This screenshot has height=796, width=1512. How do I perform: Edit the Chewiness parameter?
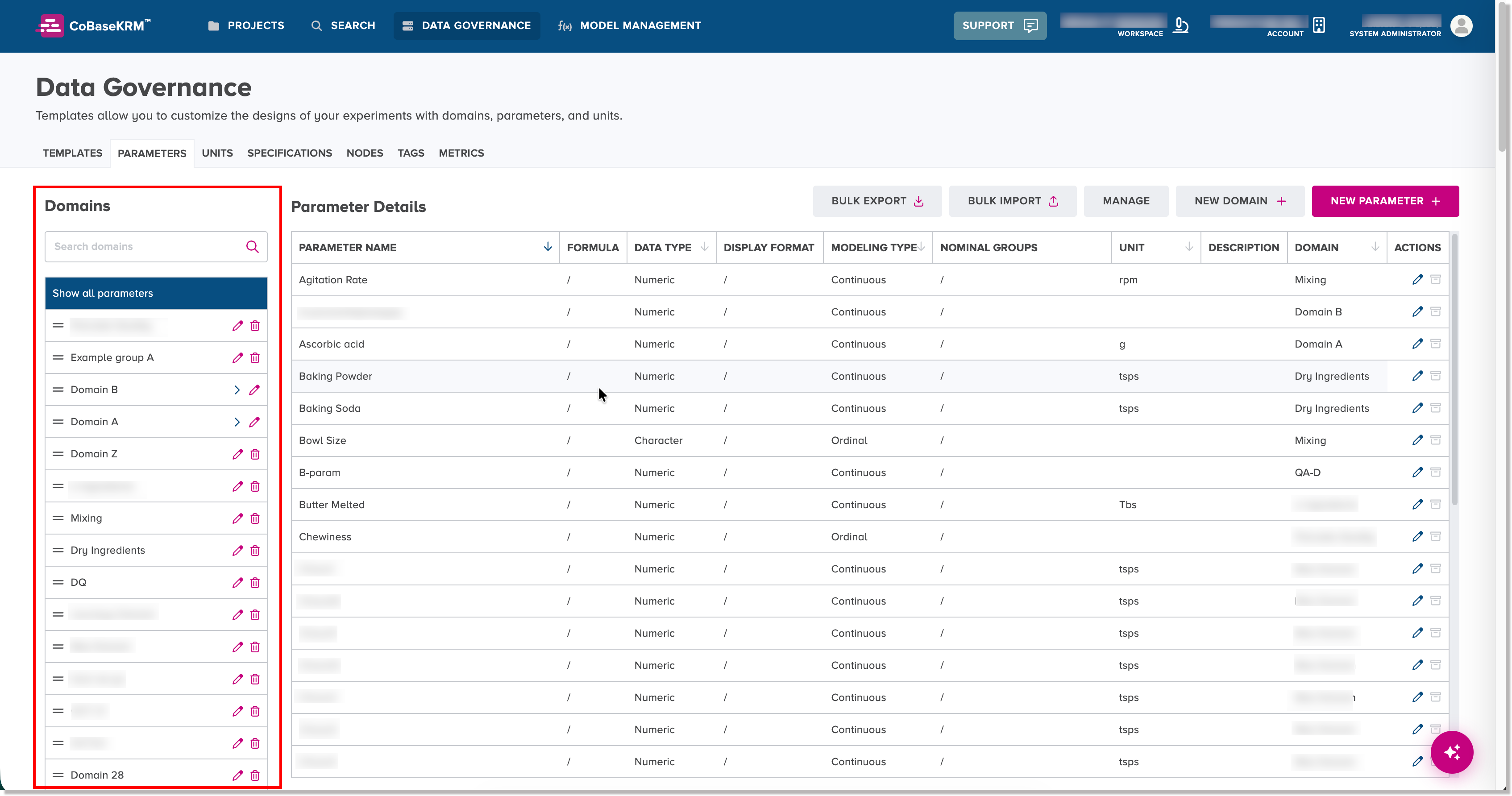tap(1417, 536)
